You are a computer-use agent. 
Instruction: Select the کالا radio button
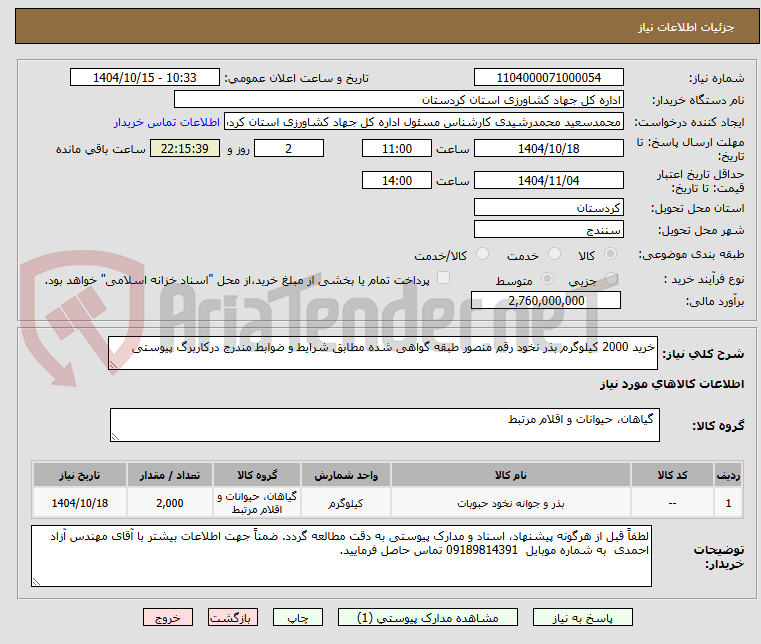(610, 254)
